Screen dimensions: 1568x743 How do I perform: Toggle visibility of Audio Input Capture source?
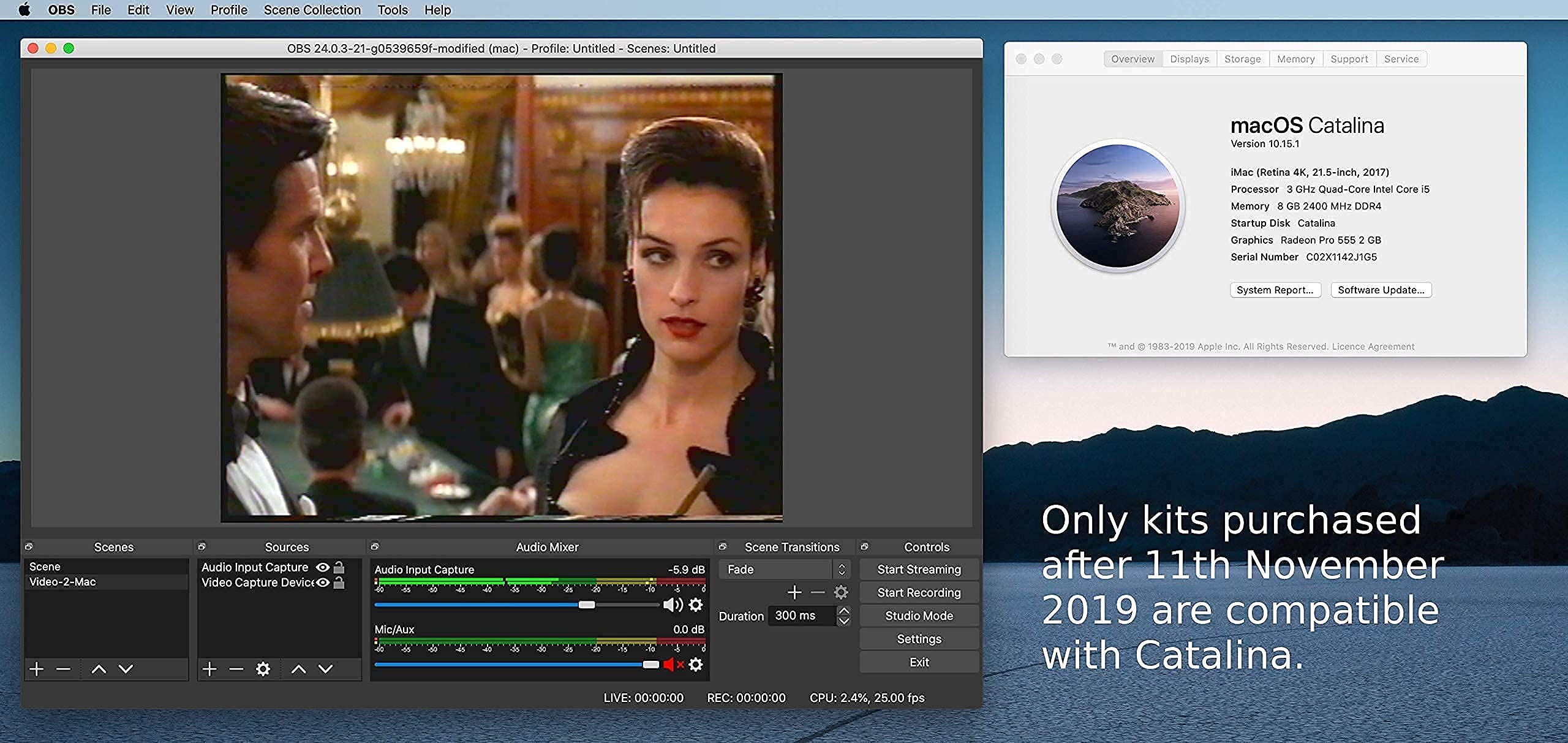coord(323,567)
